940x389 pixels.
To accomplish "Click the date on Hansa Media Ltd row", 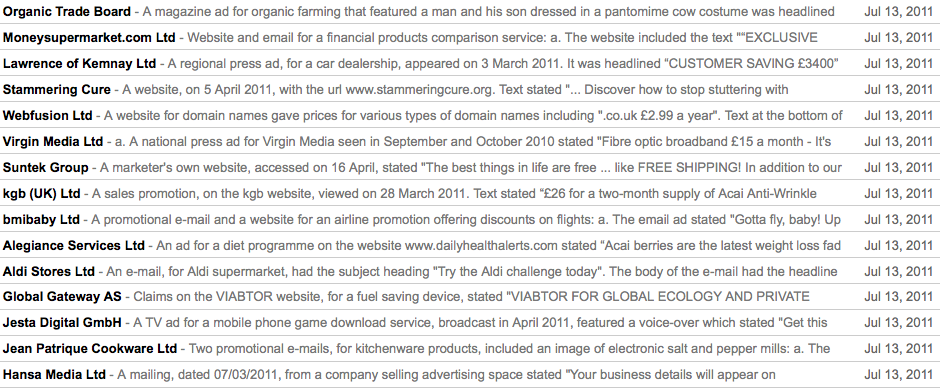I will tap(899, 375).
